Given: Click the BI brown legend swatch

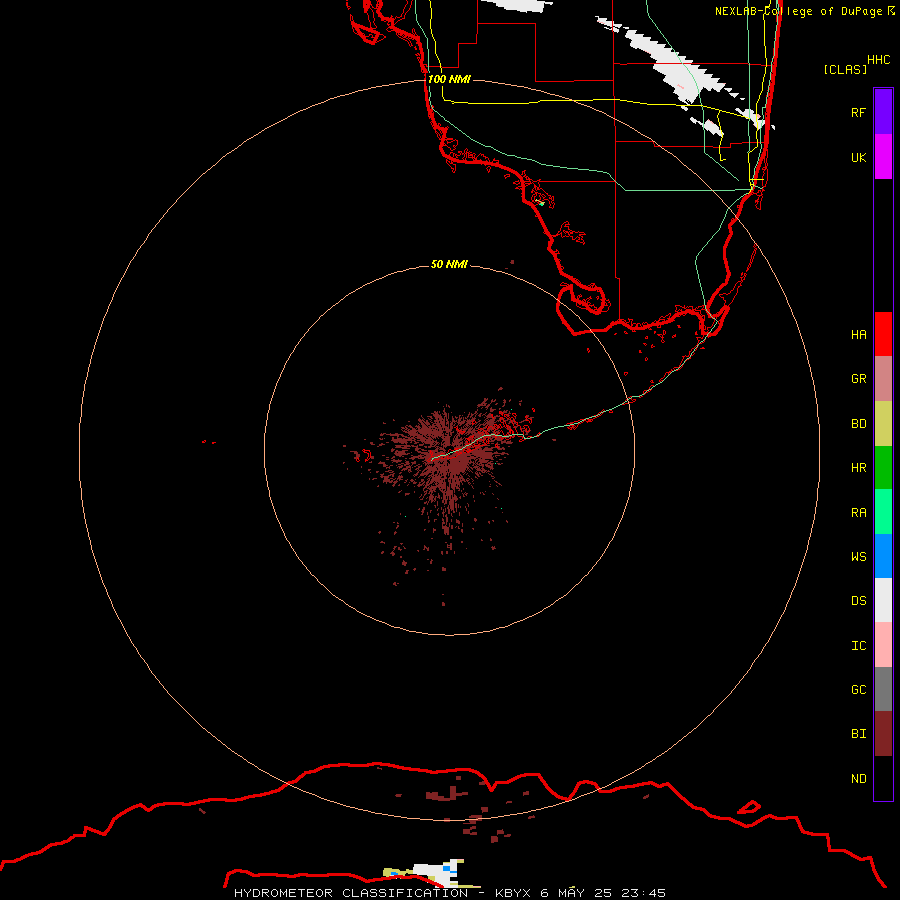Looking at the screenshot, I should [883, 734].
